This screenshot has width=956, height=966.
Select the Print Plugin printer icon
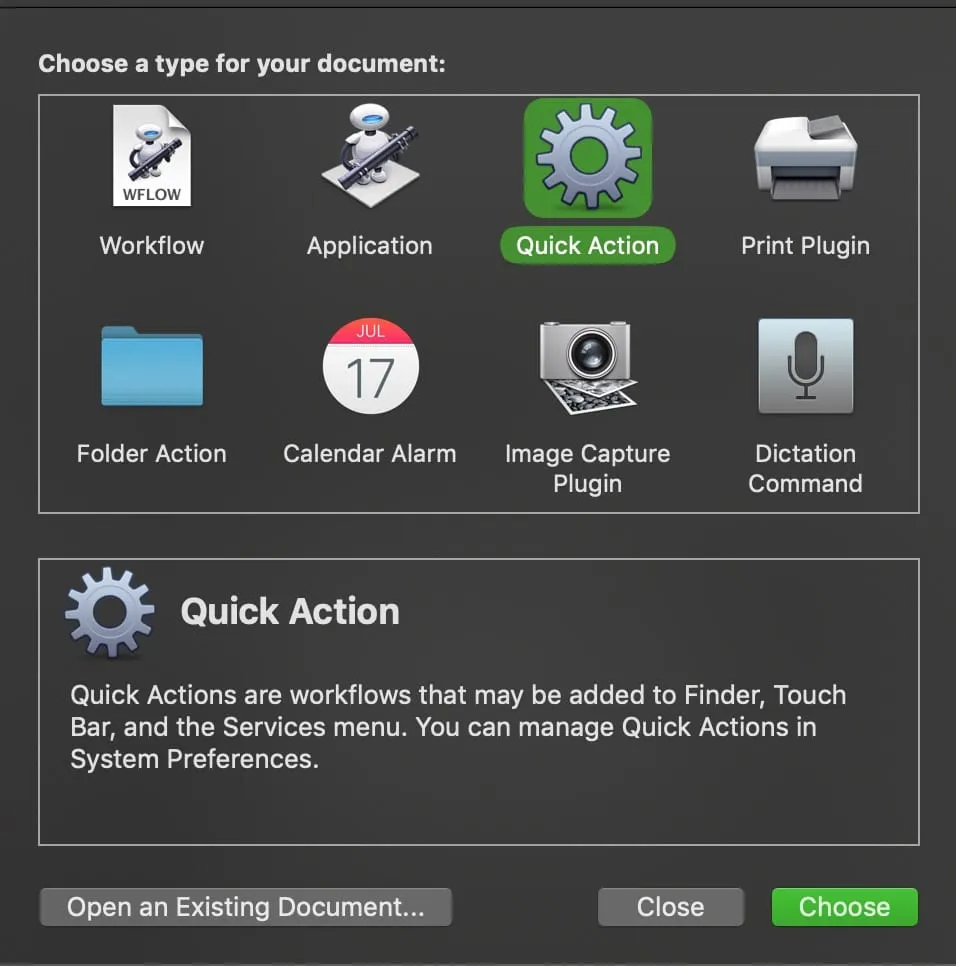coord(805,157)
